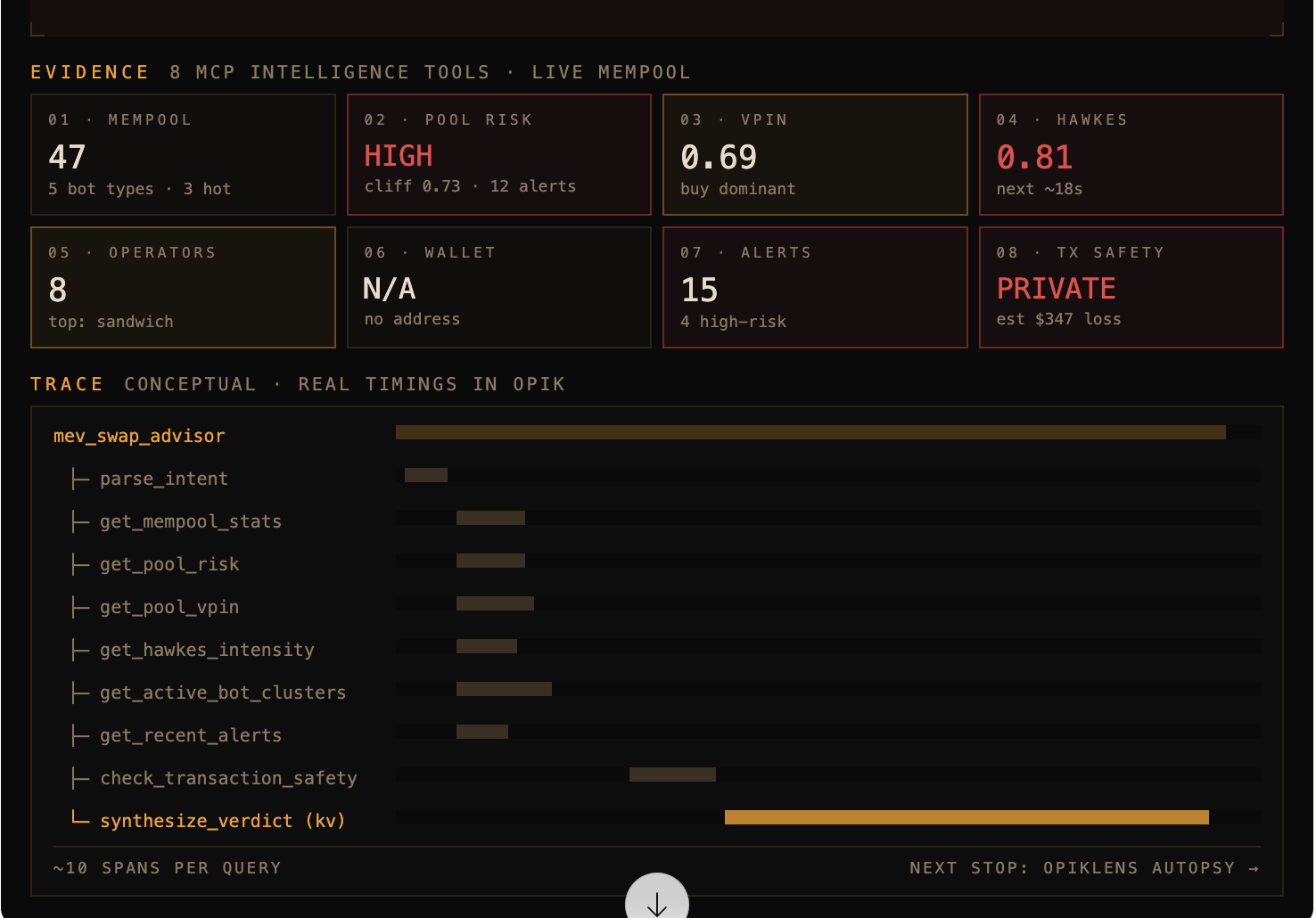
Task: Click the get_active_bot_clusters timing bar
Action: click(504, 689)
